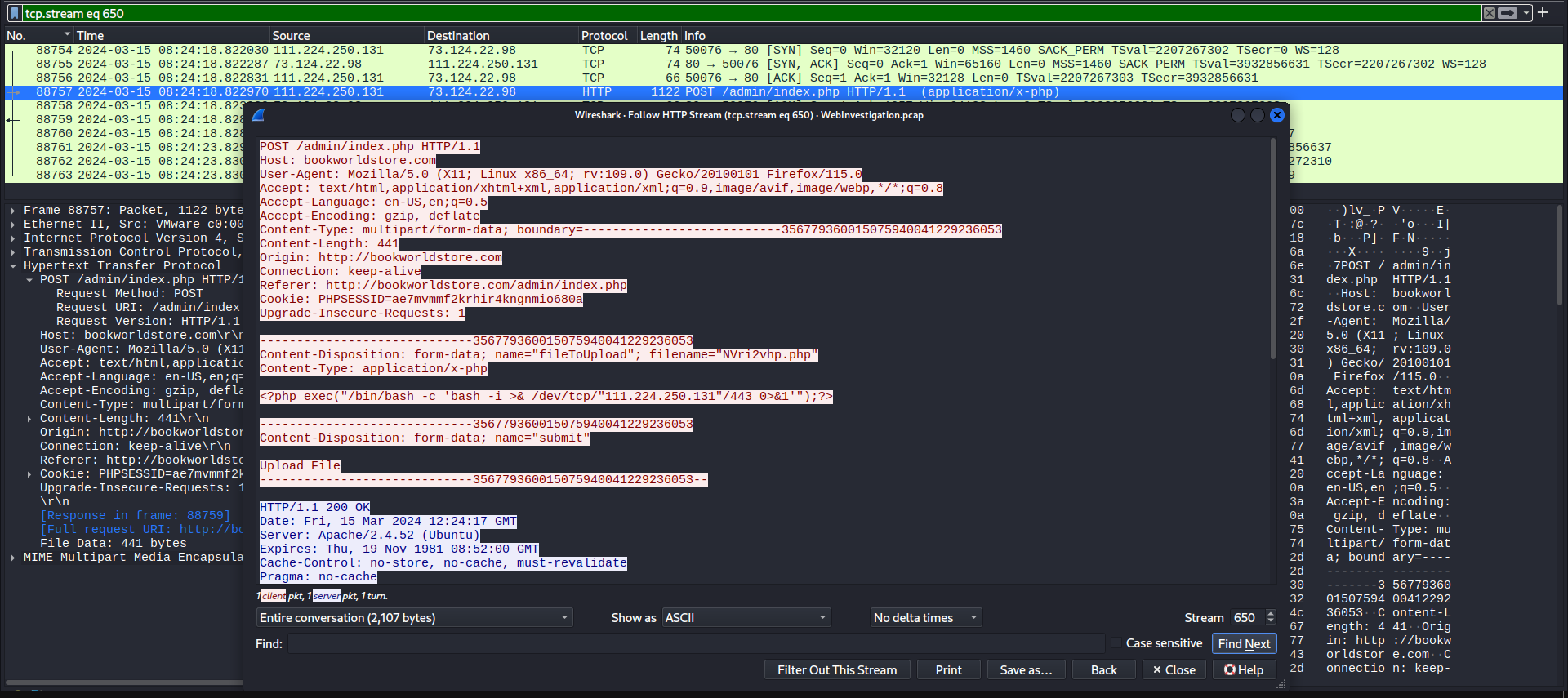Screen dimensions: 1568x698
Task: Click the filename="NVri2vhp.php" Content-Disposition line
Action: click(539, 355)
